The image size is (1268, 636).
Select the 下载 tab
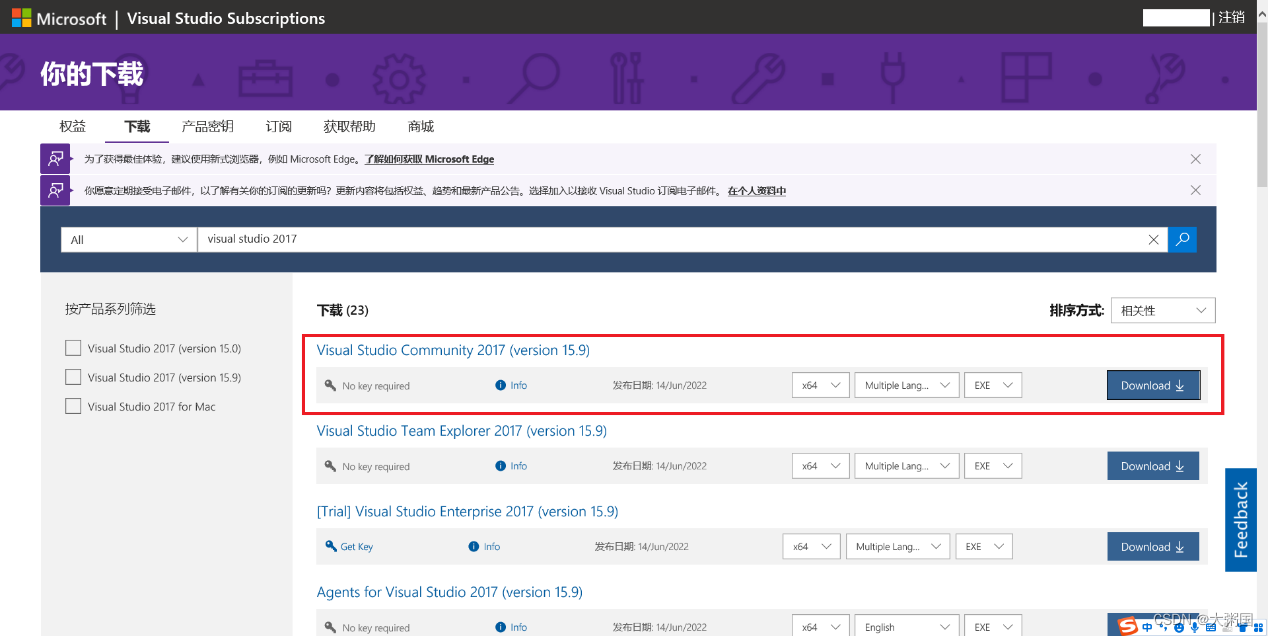click(137, 126)
